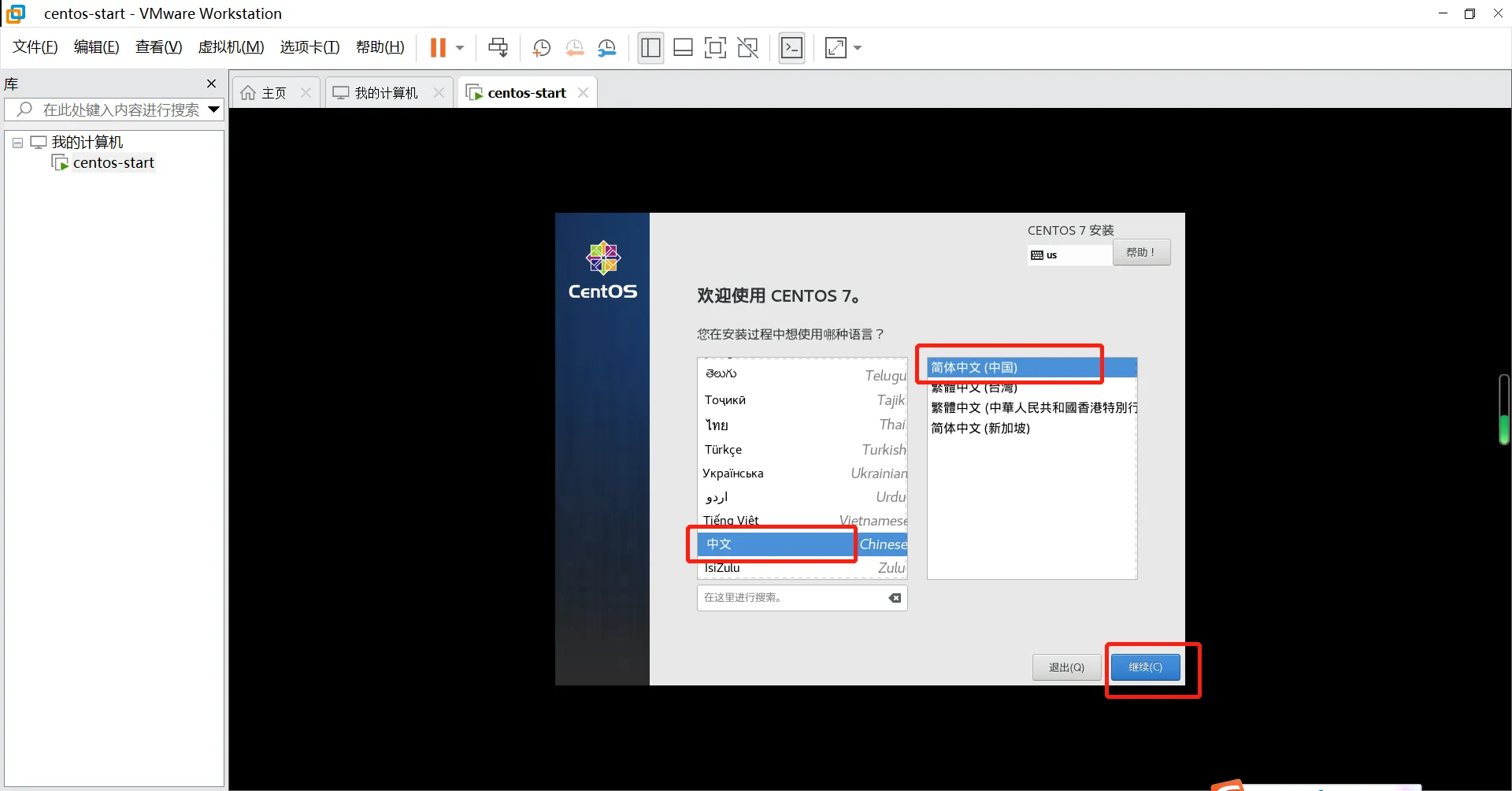Click the us keyboard layout indicator
The width and height of the screenshot is (1512, 791).
point(1070,255)
